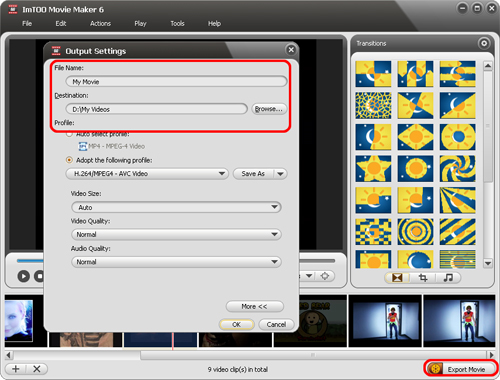Open the Edit menu
The image size is (500, 380).
point(61,23)
